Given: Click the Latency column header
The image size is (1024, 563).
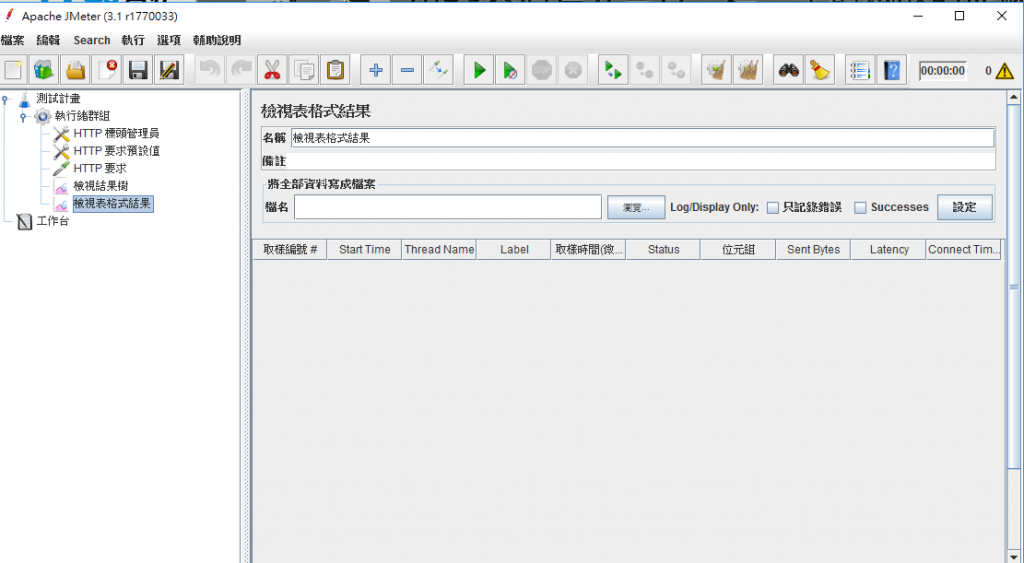Looking at the screenshot, I should (x=889, y=249).
